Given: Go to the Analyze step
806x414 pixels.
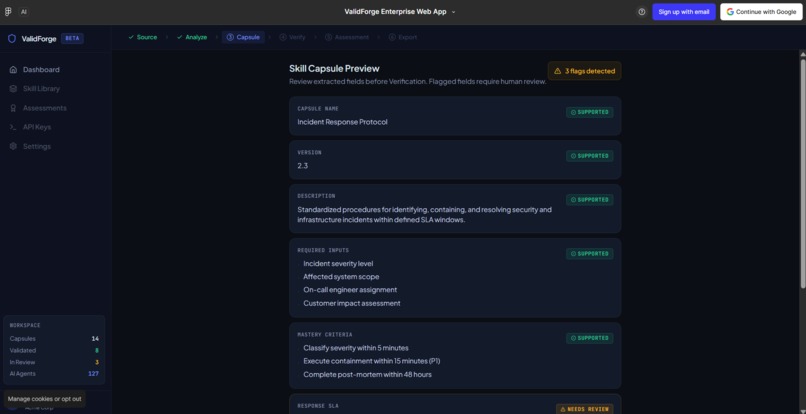Looking at the screenshot, I should [192, 37].
